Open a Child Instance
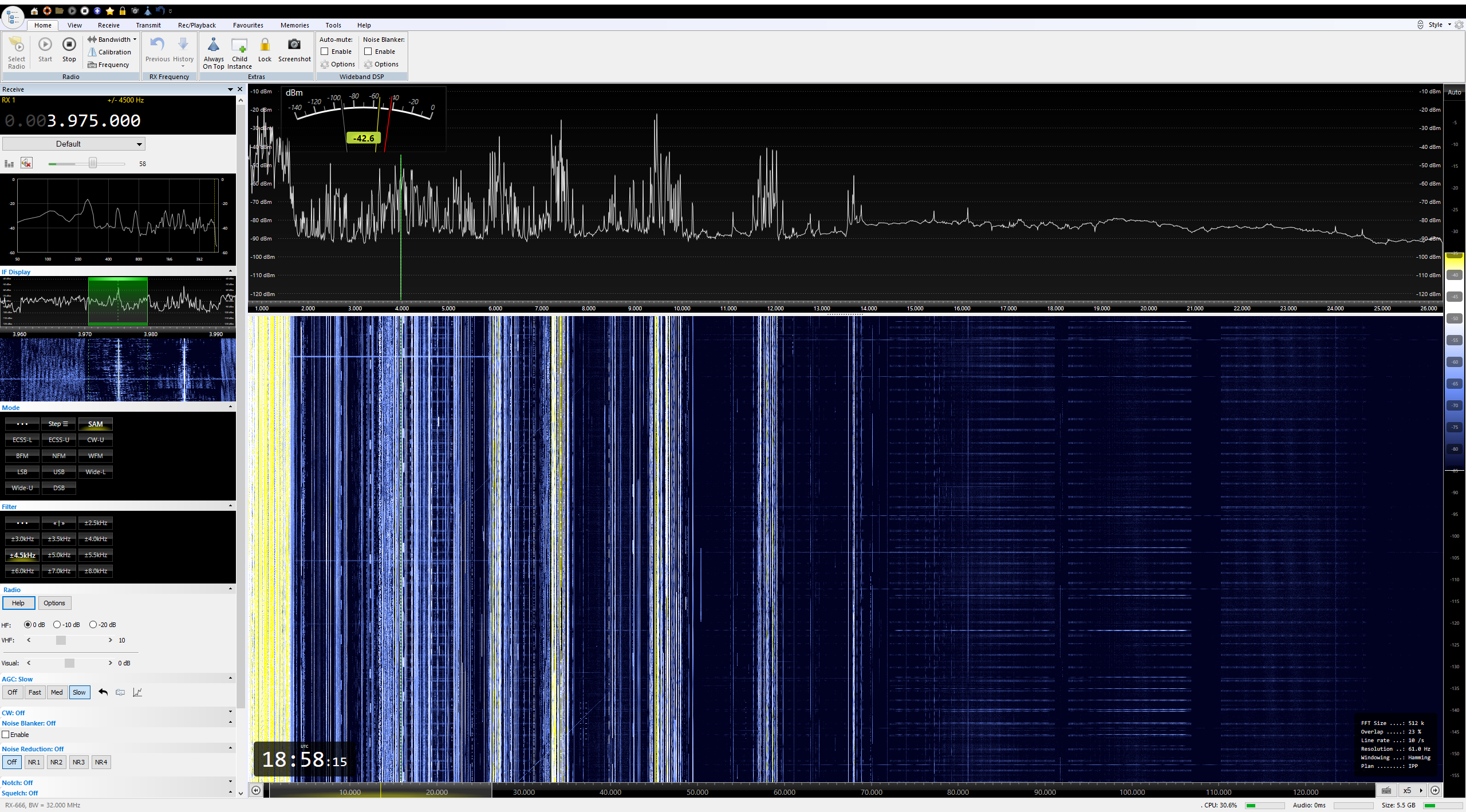The height and width of the screenshot is (812, 1466). [x=239, y=45]
